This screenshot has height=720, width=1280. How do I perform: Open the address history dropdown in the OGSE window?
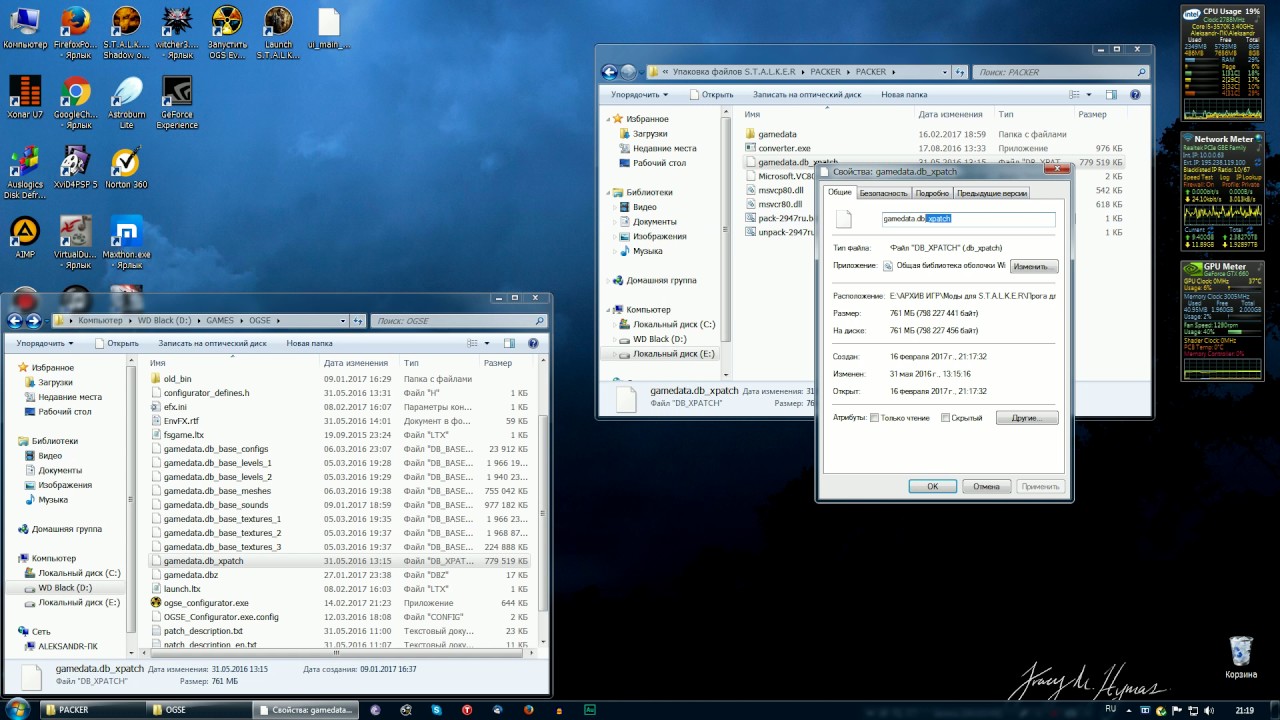[344, 321]
